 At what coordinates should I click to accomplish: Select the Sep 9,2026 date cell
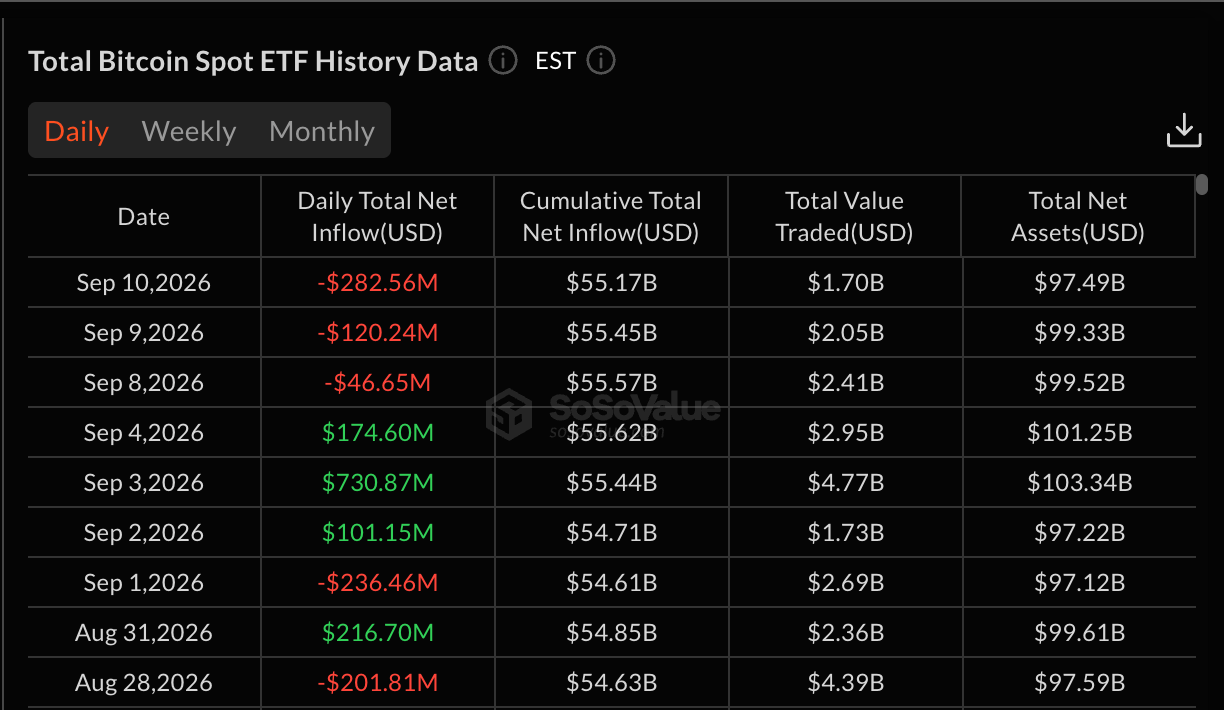(x=144, y=333)
